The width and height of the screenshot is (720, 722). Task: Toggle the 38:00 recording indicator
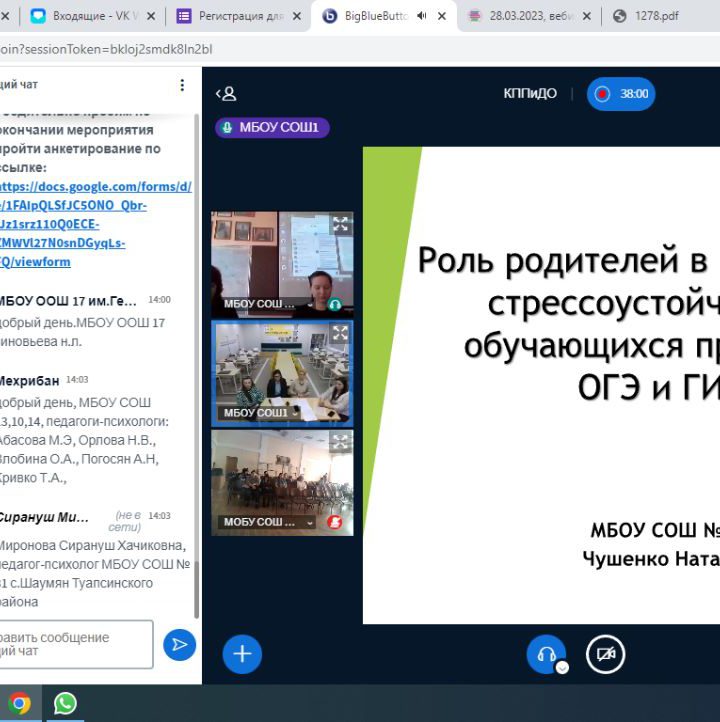click(x=621, y=94)
